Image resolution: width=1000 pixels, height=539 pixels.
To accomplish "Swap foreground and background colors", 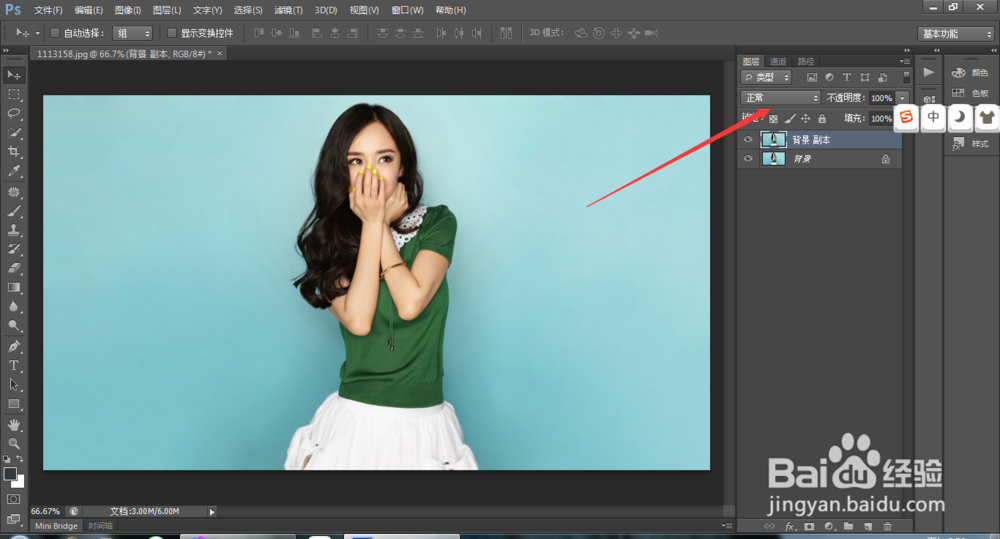I will 20,459.
